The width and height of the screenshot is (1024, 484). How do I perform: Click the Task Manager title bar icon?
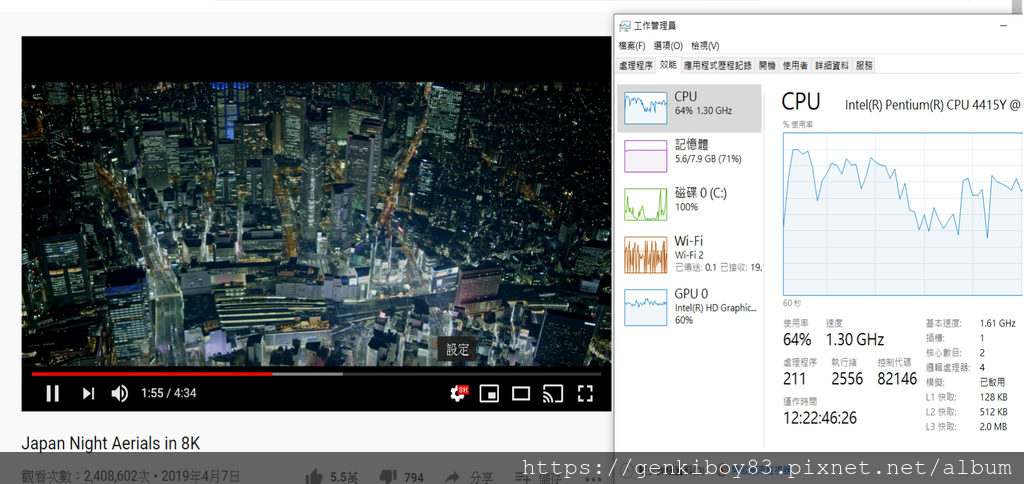coord(625,26)
